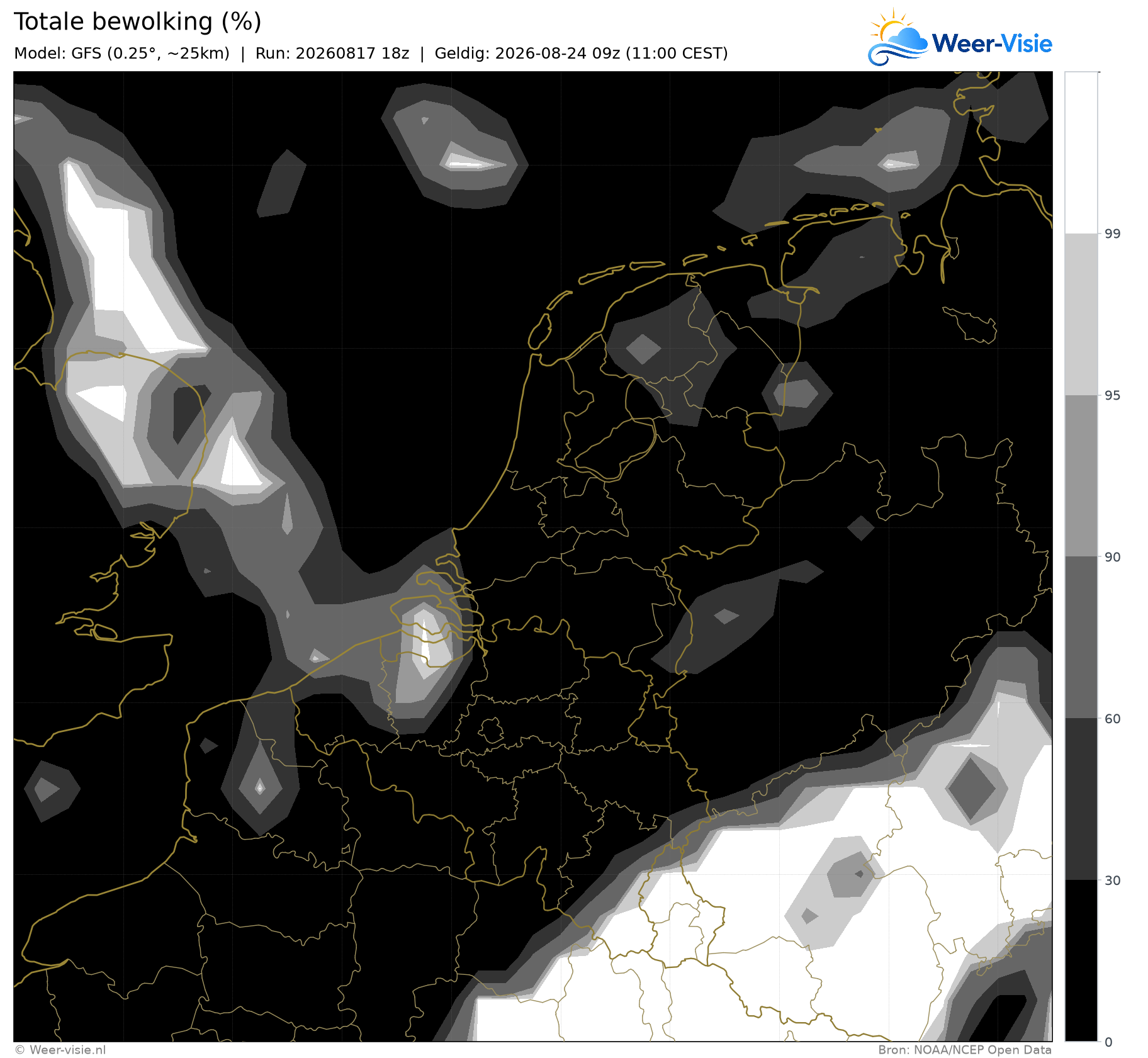Select the light gray 95-99 colorbar segment
Viewport: 1148px width, 1058px height.
click(1081, 315)
